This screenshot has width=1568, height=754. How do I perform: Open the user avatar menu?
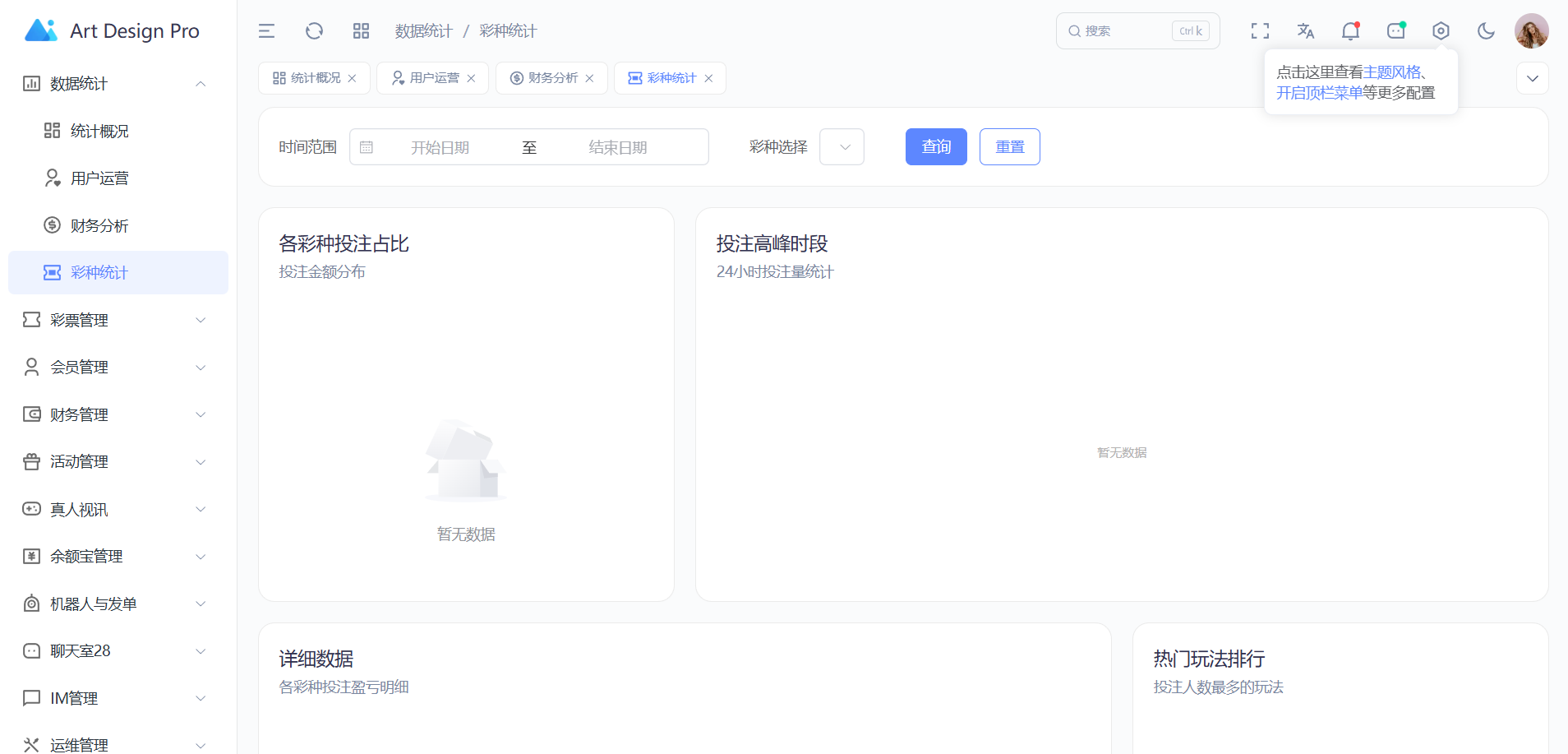[x=1531, y=31]
